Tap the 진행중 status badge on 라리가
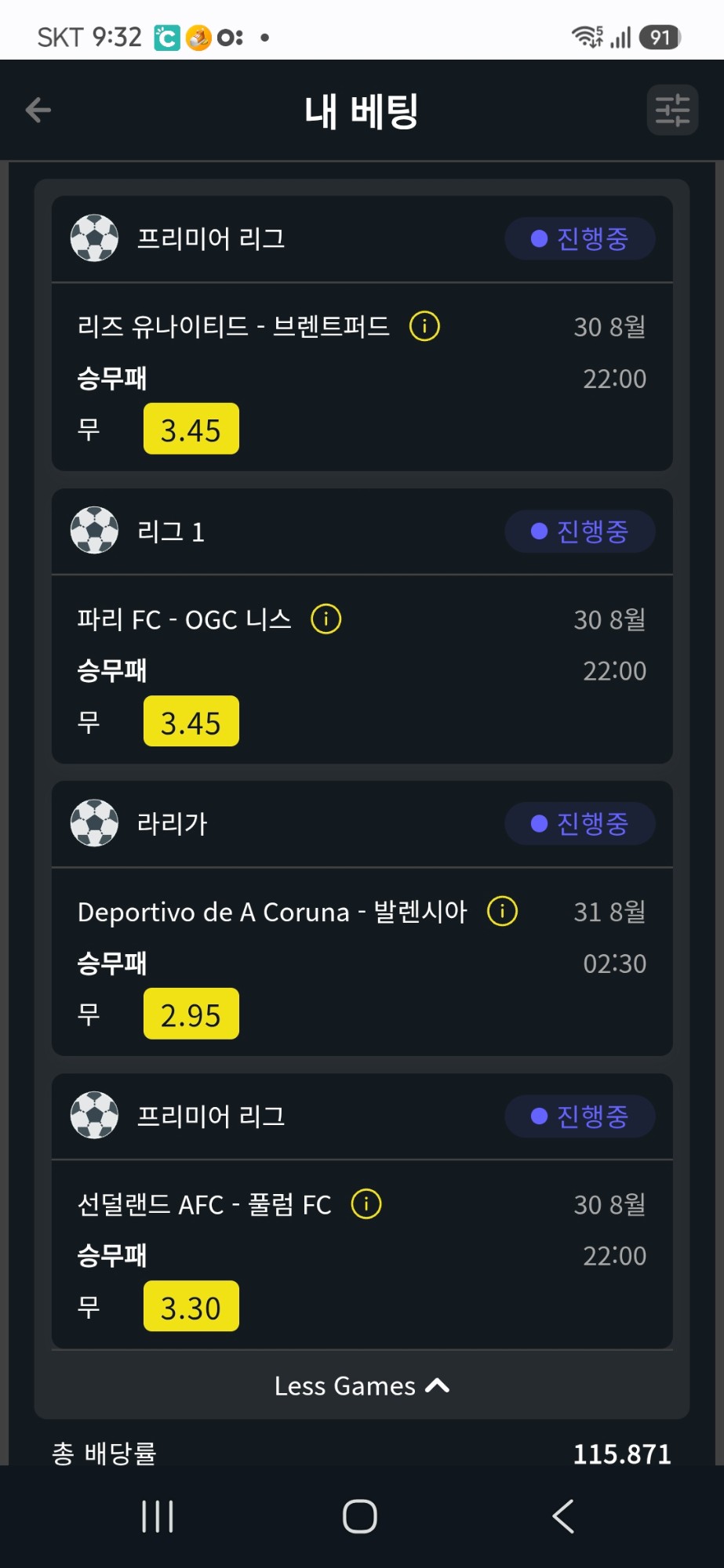724x1568 pixels. coord(580,823)
